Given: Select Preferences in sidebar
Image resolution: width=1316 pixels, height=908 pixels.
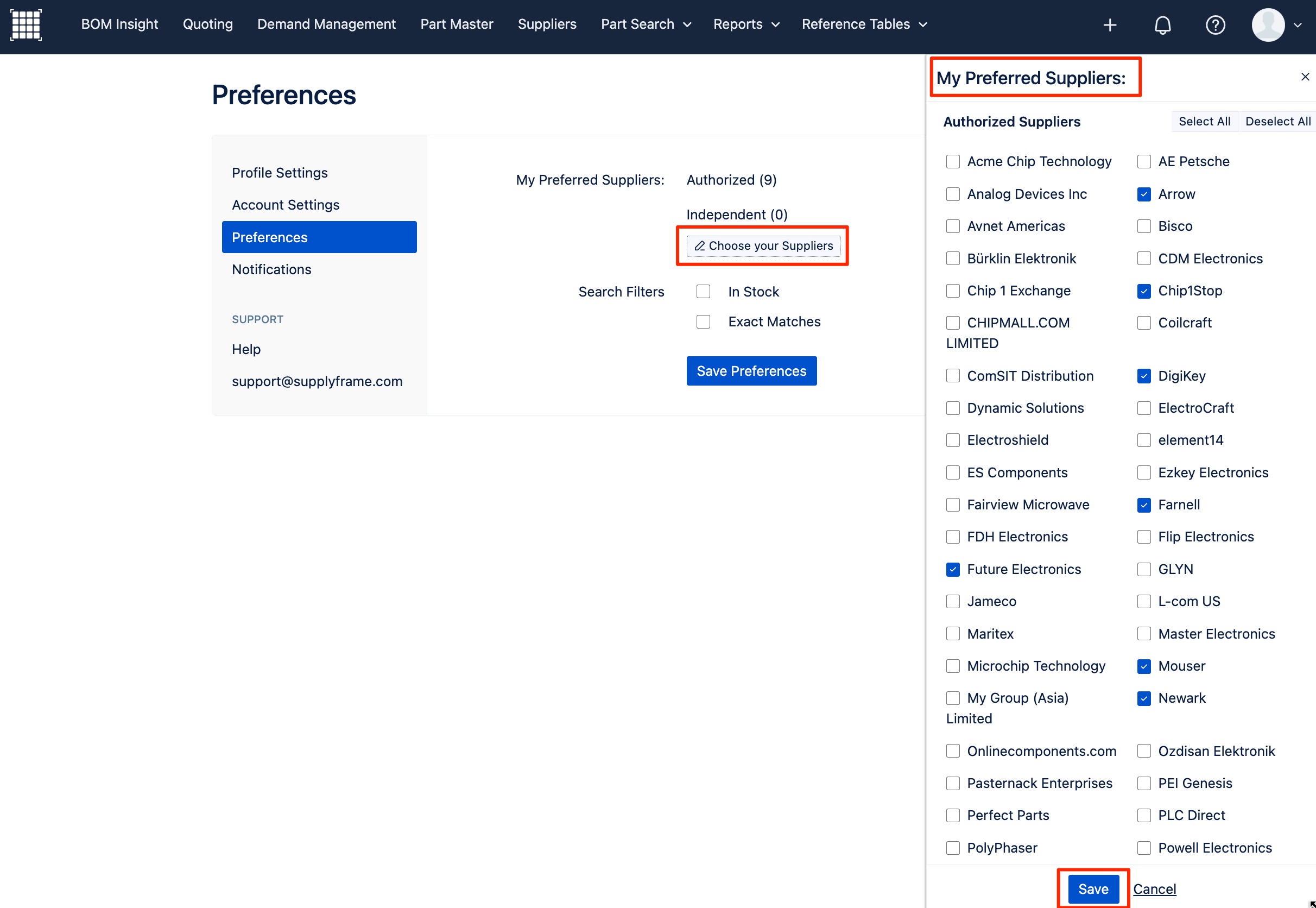Looking at the screenshot, I should pos(319,237).
